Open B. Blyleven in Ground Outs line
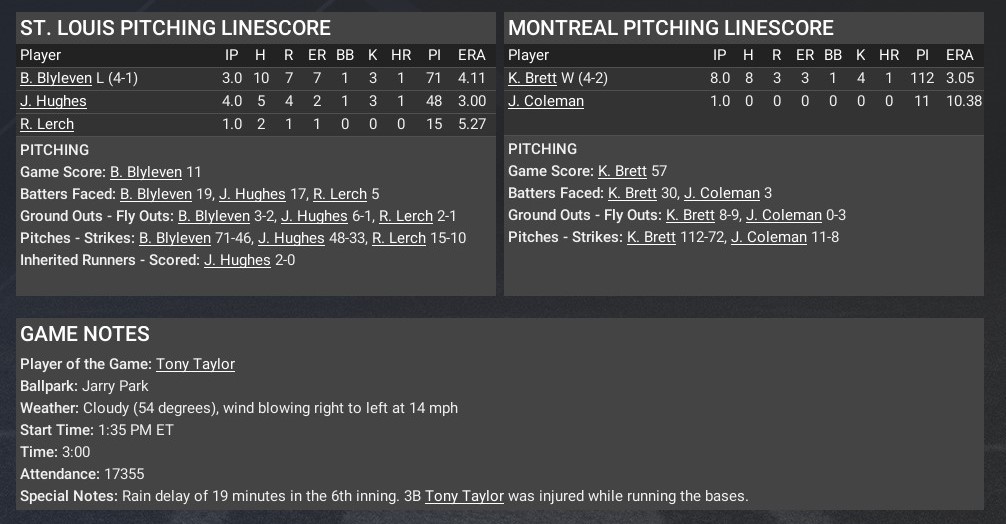 214,216
